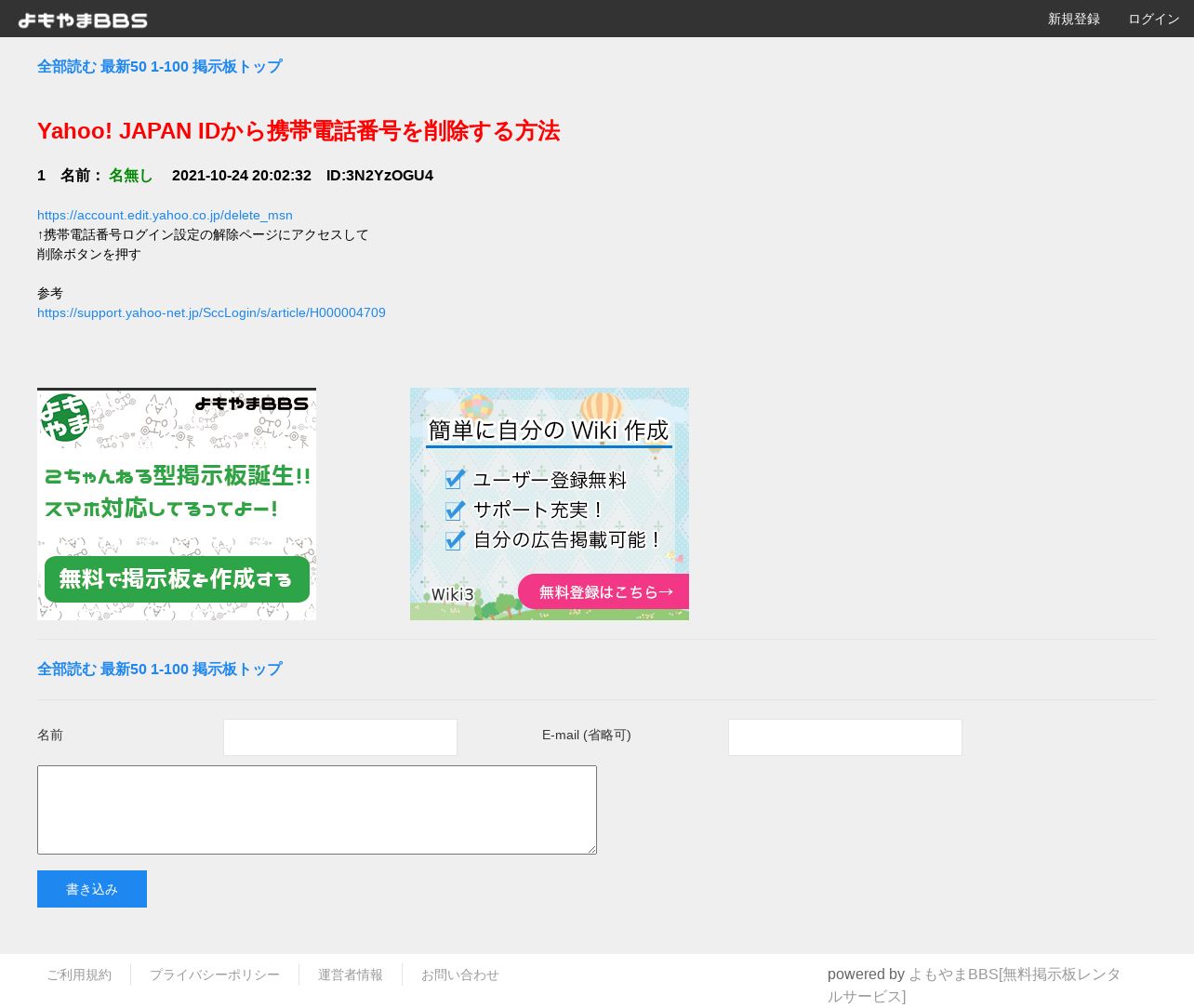1194x1008 pixels.
Task: Click the 参考 label in the post
Action: point(50,293)
